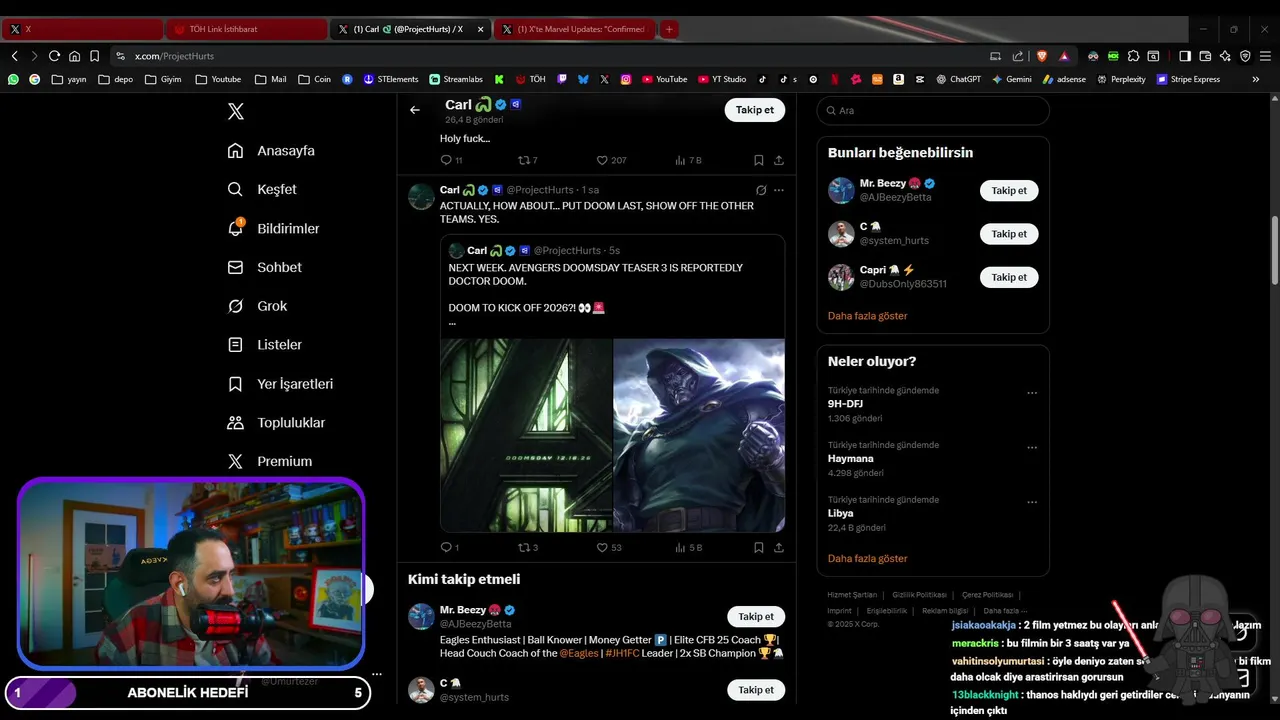Viewport: 1280px width, 720px height.
Task: Open Grok explain icon on Doom post
Action: (761, 190)
